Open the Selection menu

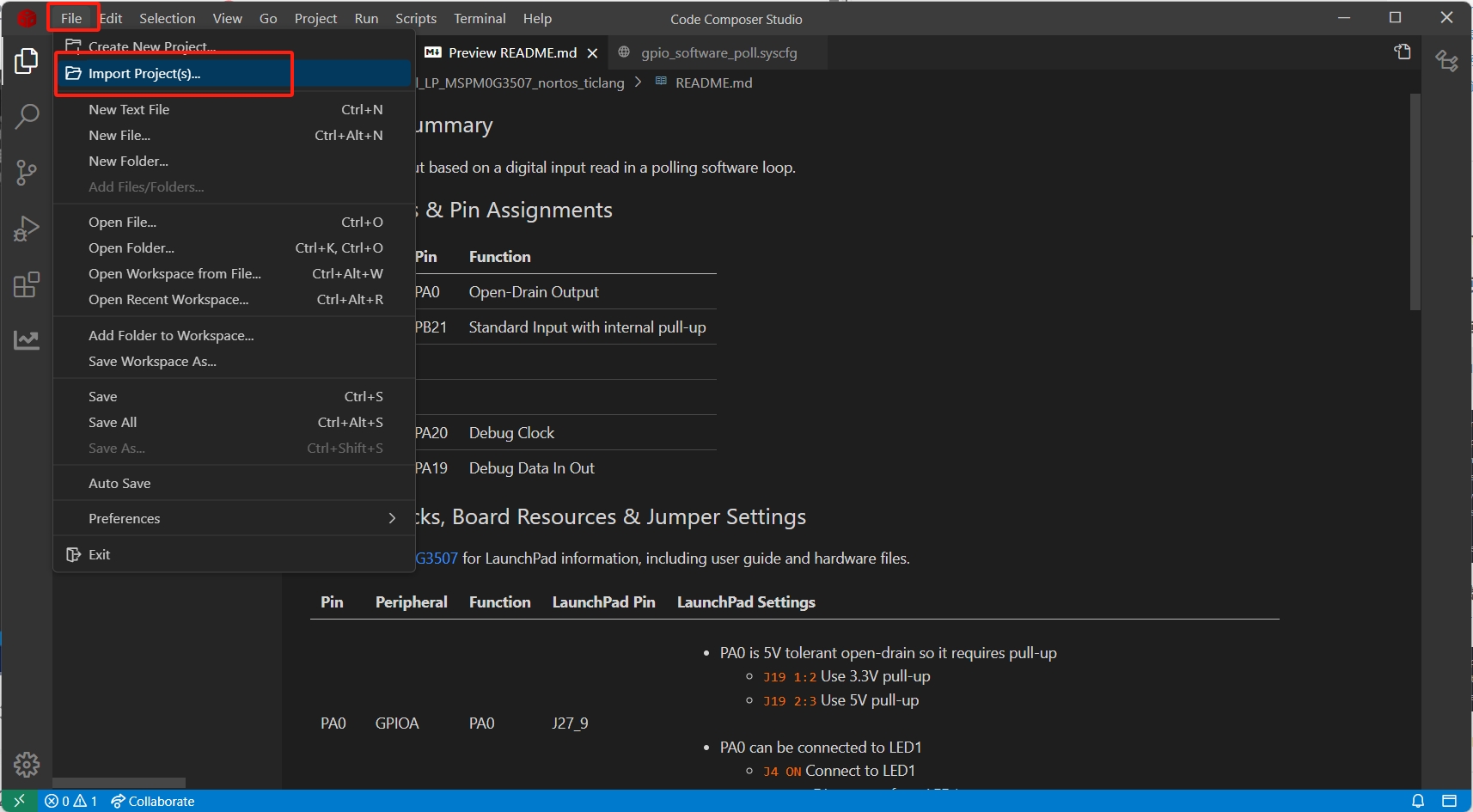pos(168,18)
